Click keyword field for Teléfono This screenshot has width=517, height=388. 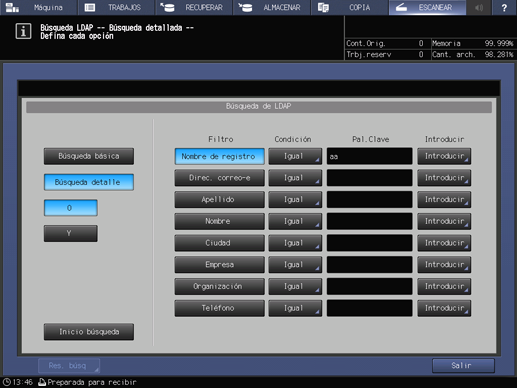tap(369, 308)
